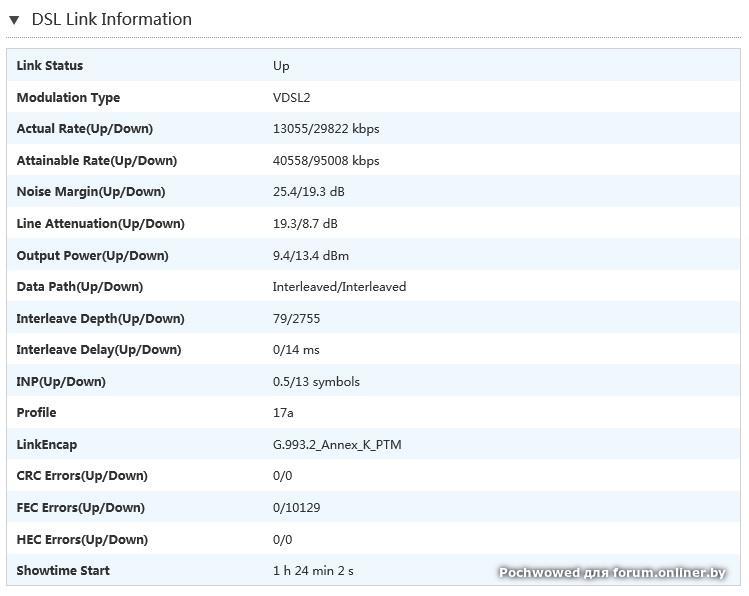Image resolution: width=749 pixels, height=596 pixels.
Task: Click the VDSL2 modulation type value
Action: point(291,98)
